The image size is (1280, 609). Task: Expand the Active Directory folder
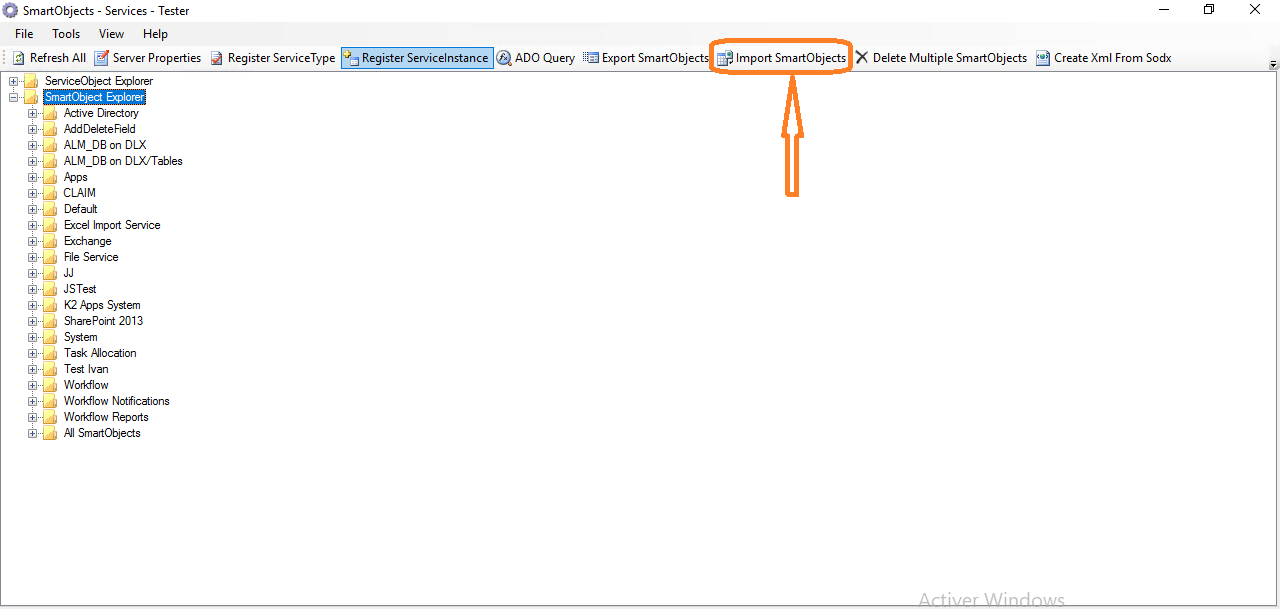click(33, 113)
